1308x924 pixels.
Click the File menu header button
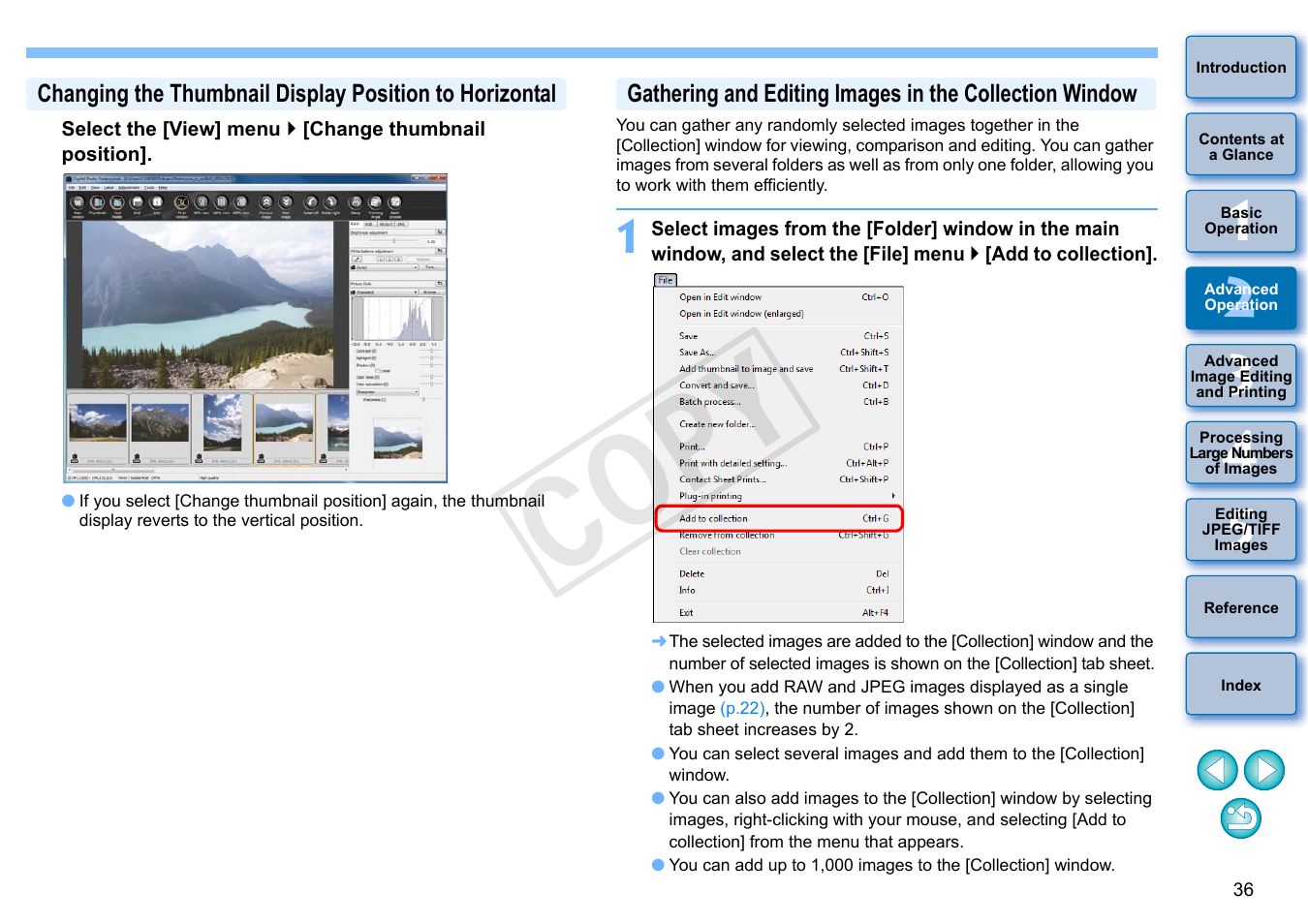click(666, 280)
